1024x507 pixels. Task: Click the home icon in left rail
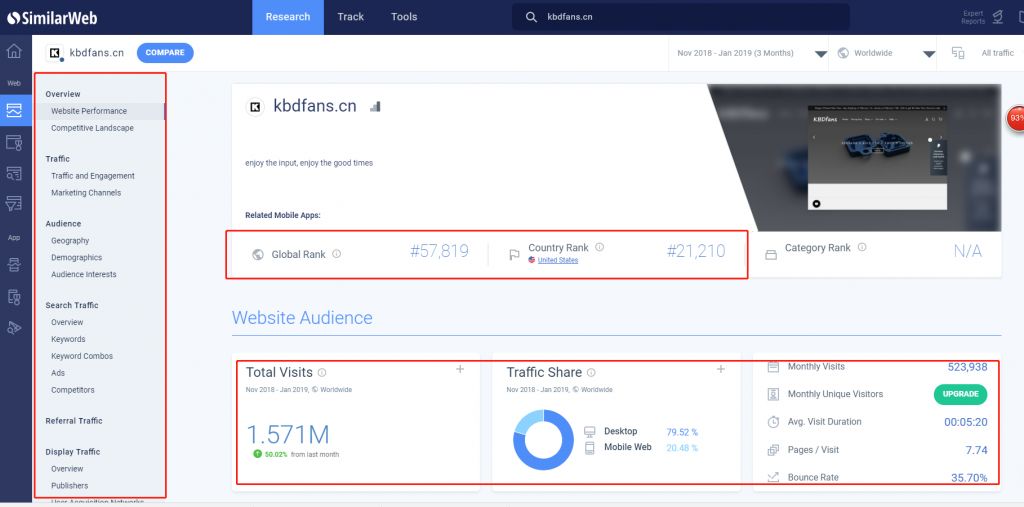(14, 52)
